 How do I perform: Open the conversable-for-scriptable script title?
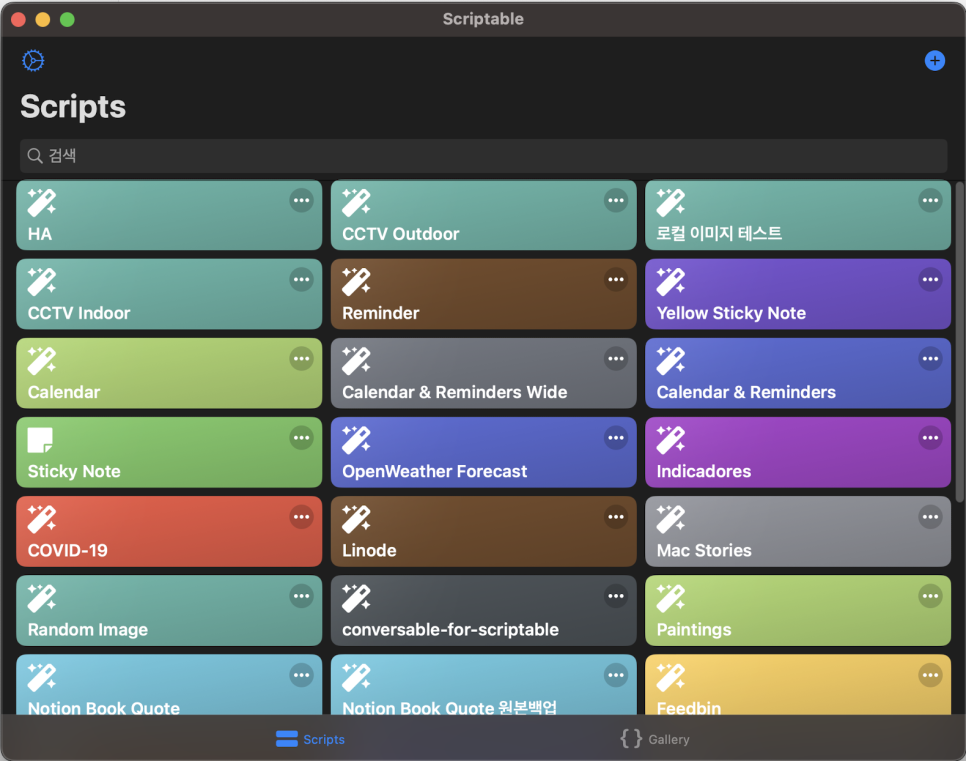(450, 630)
